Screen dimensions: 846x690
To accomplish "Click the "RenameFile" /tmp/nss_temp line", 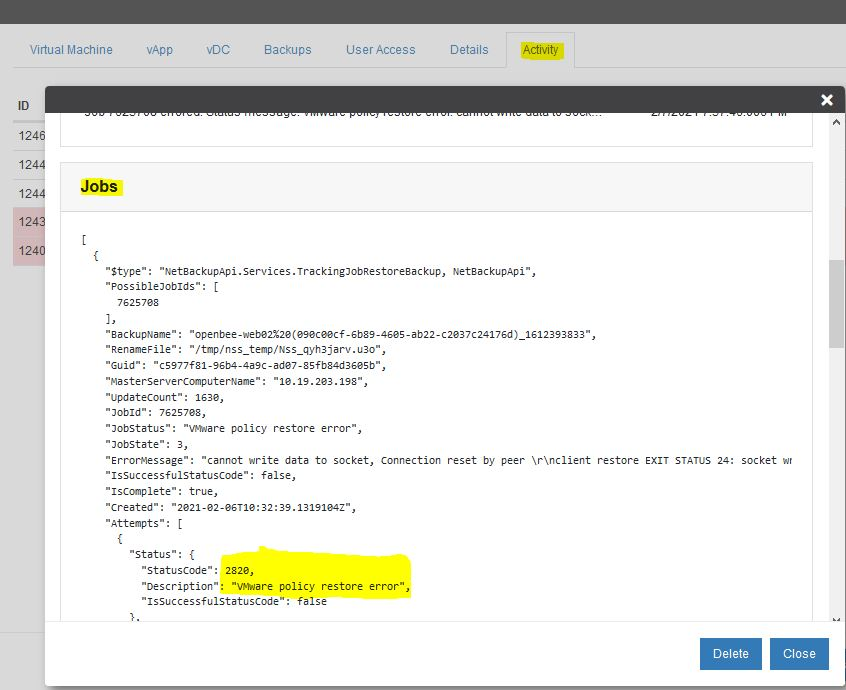I will pos(245,350).
